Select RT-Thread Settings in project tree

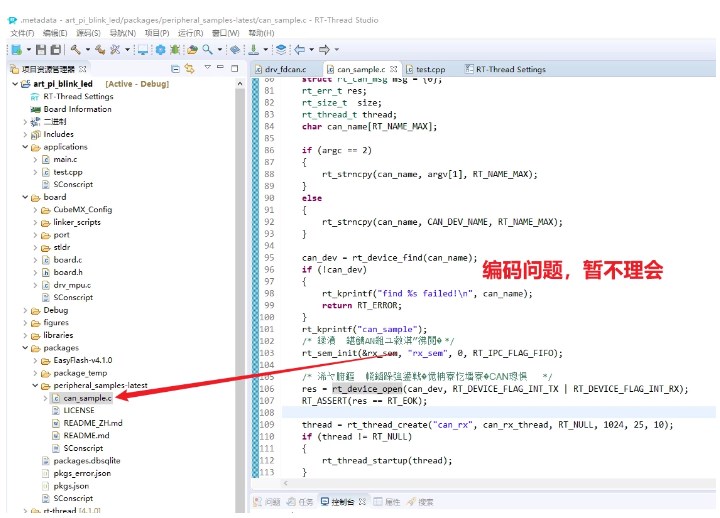pos(72,96)
